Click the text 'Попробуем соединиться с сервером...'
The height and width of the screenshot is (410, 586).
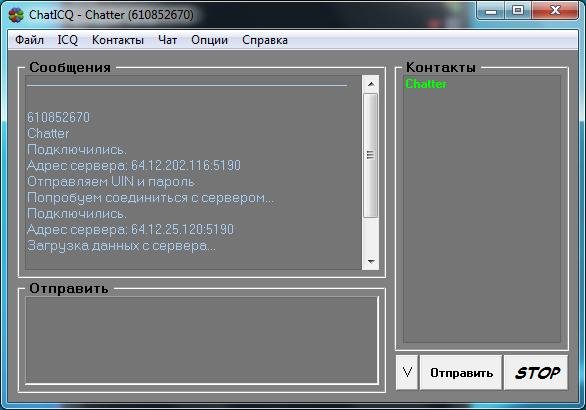coord(150,197)
